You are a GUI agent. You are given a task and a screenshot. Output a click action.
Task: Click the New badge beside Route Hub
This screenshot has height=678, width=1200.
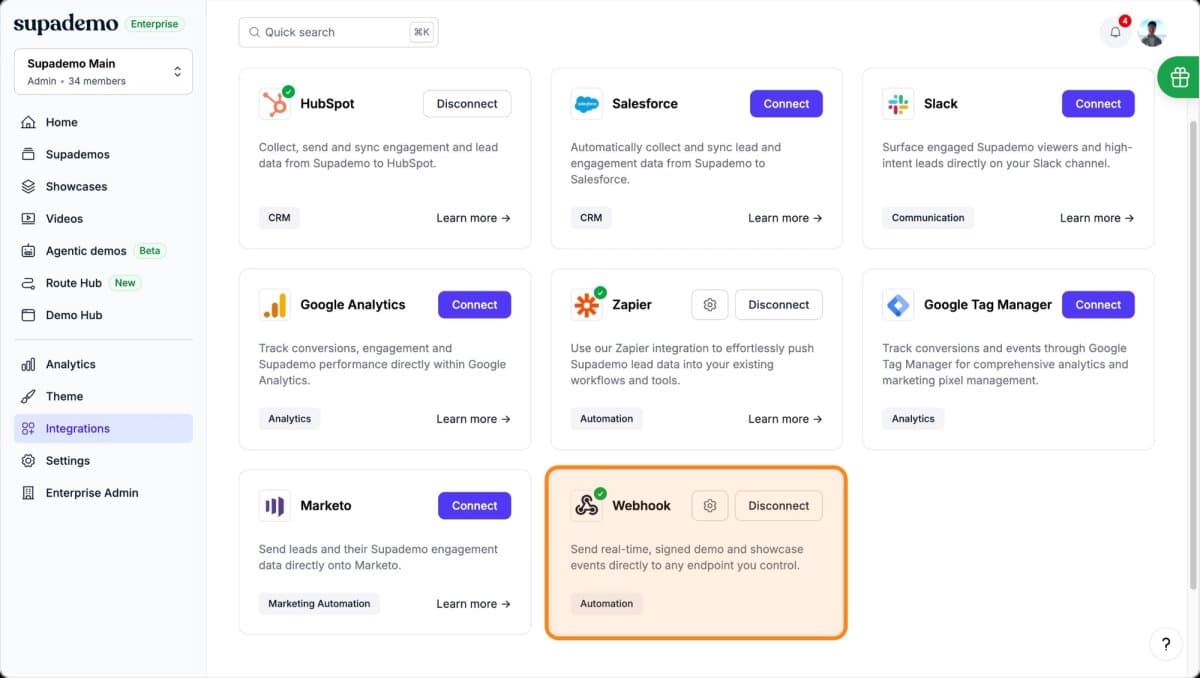point(125,283)
